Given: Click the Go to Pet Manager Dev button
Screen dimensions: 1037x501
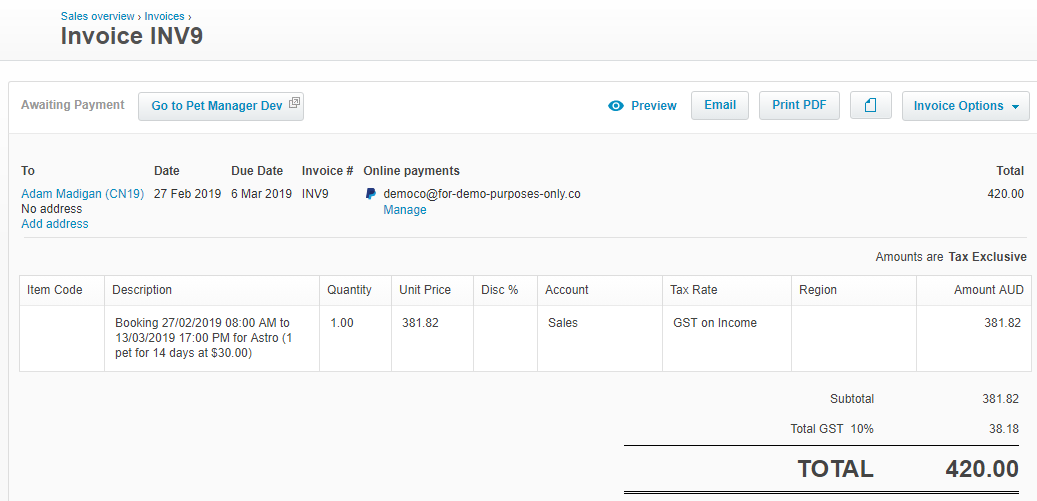Looking at the screenshot, I should click(217, 106).
